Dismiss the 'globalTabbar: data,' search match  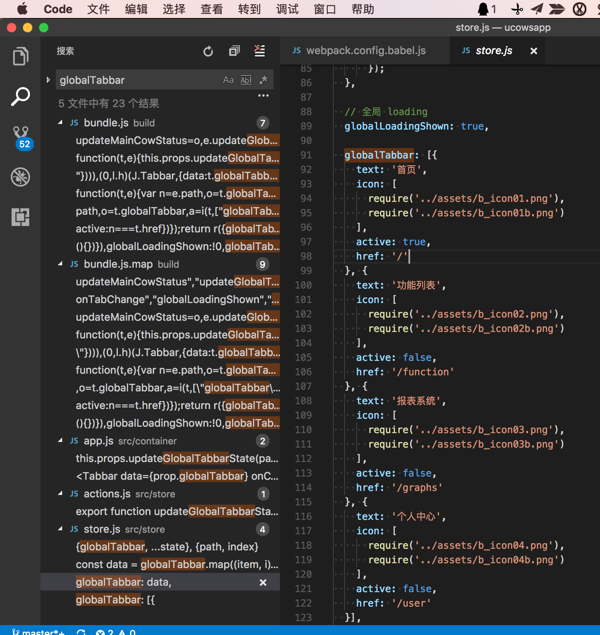tap(263, 582)
